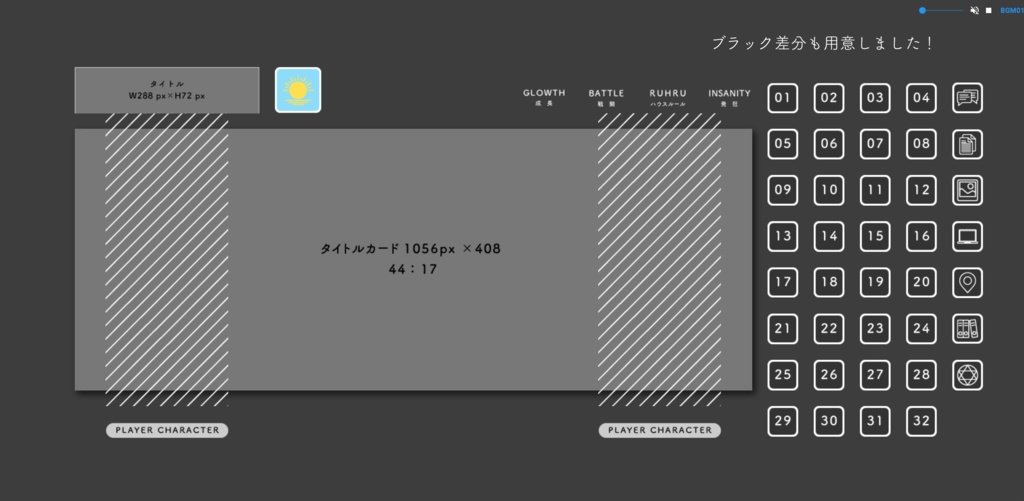
Task: Select numbered button 20
Action: tap(921, 283)
